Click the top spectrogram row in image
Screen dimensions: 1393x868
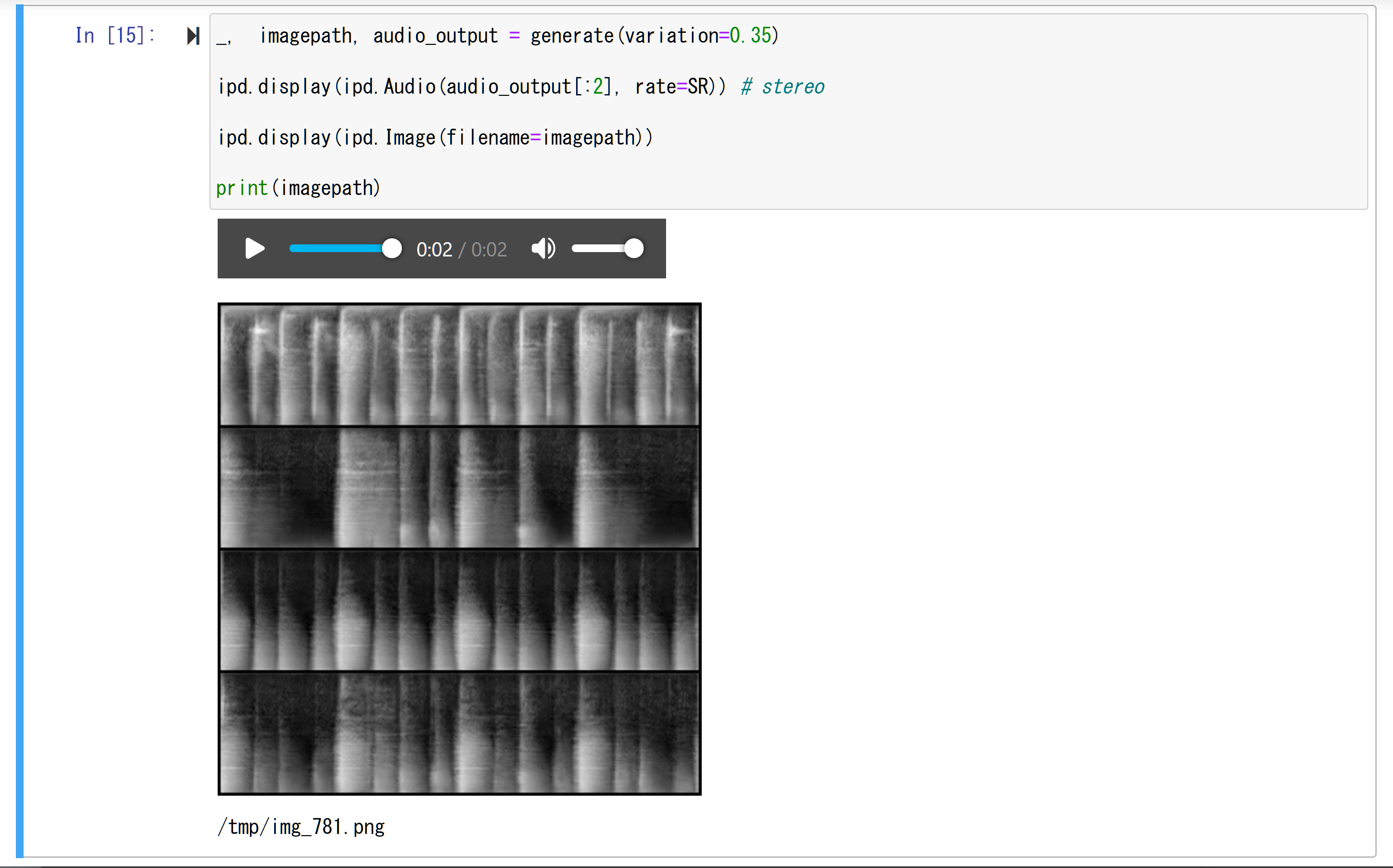tap(459, 365)
